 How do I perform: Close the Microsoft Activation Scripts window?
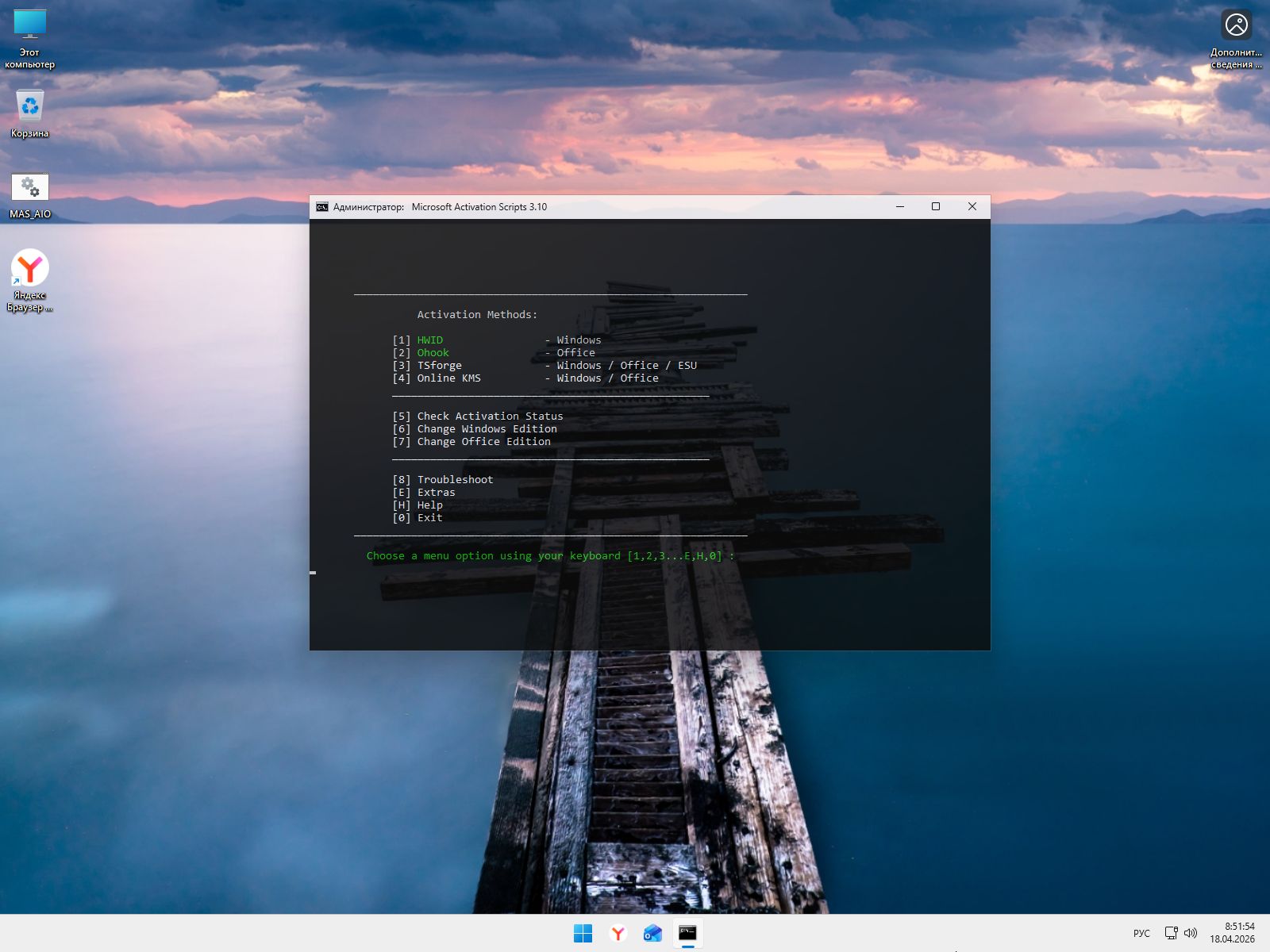pos(972,207)
